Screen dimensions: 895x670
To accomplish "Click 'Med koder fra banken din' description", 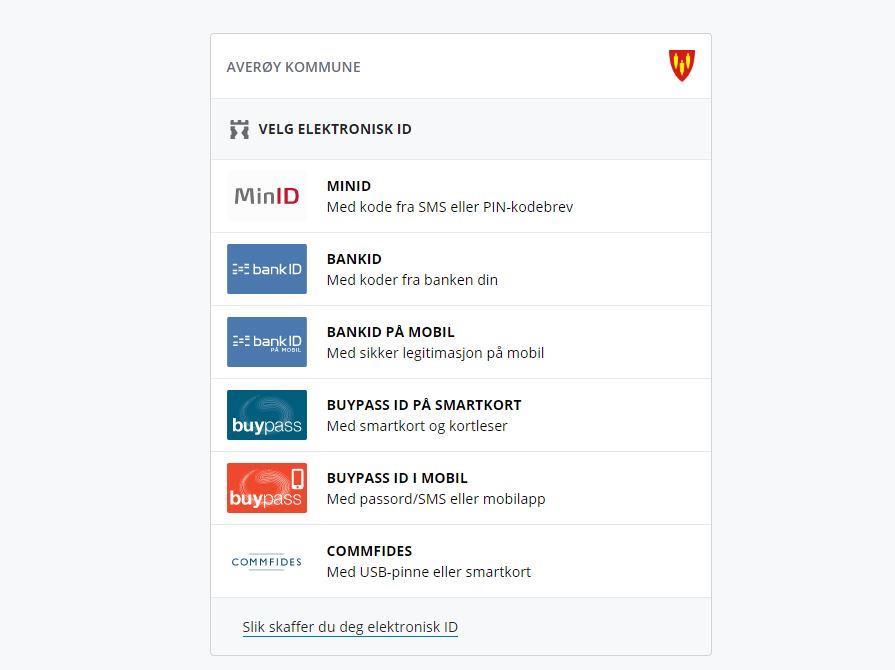I will coord(412,280).
